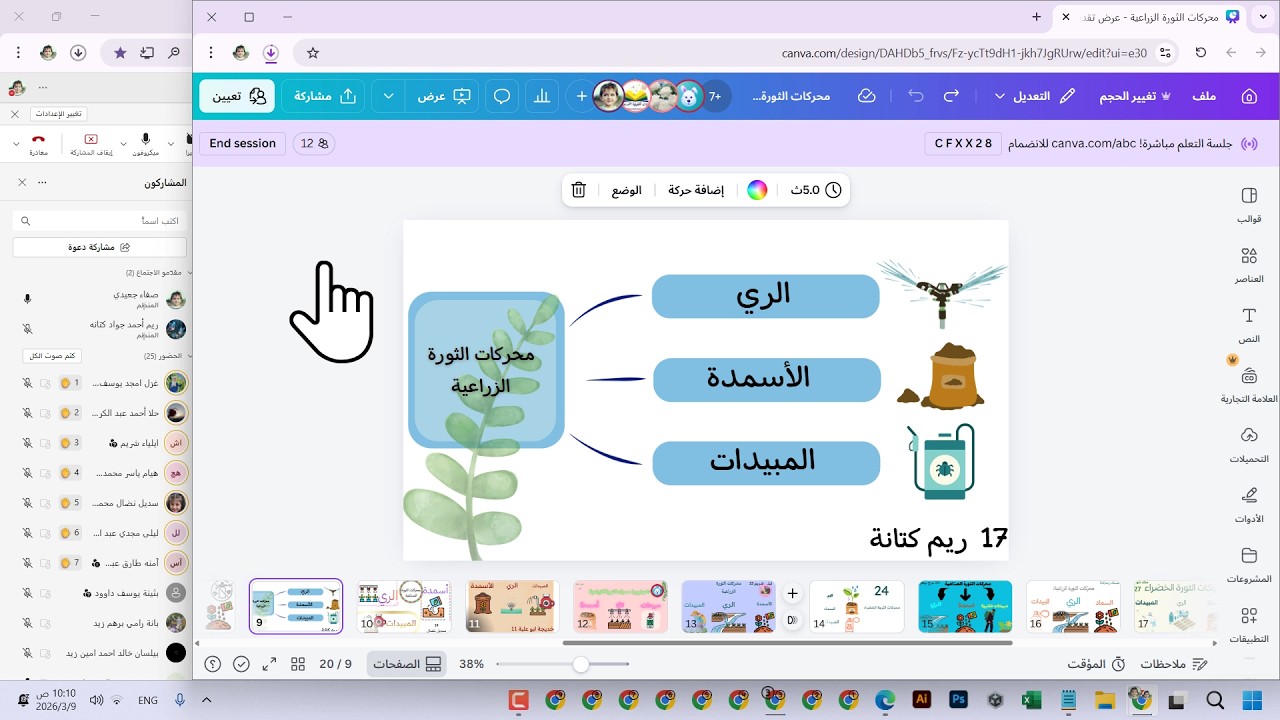Toggle microphone for بيلسان خالد احمد
Viewport: 1280px width, 720px height.
(28, 653)
